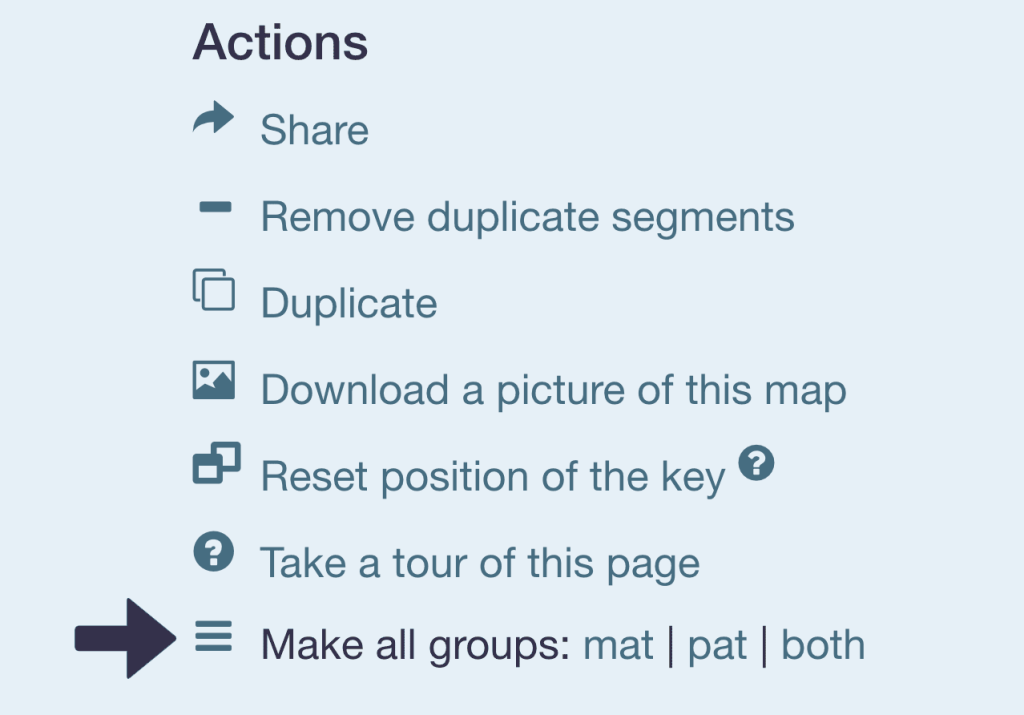
Task: Reset position of the key
Action: 492,477
